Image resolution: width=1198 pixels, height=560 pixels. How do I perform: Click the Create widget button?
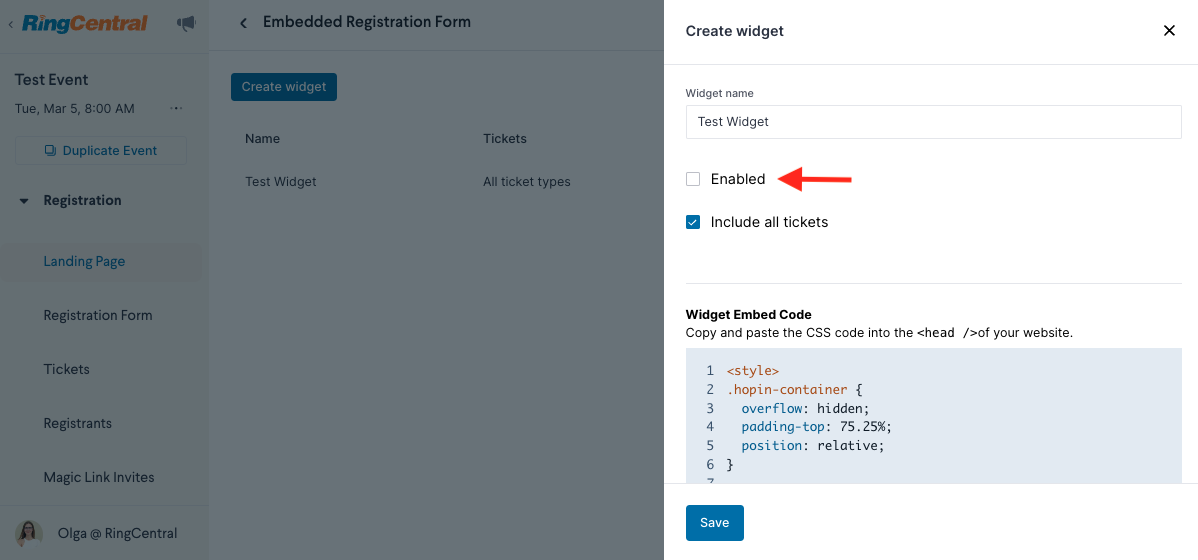coord(283,87)
